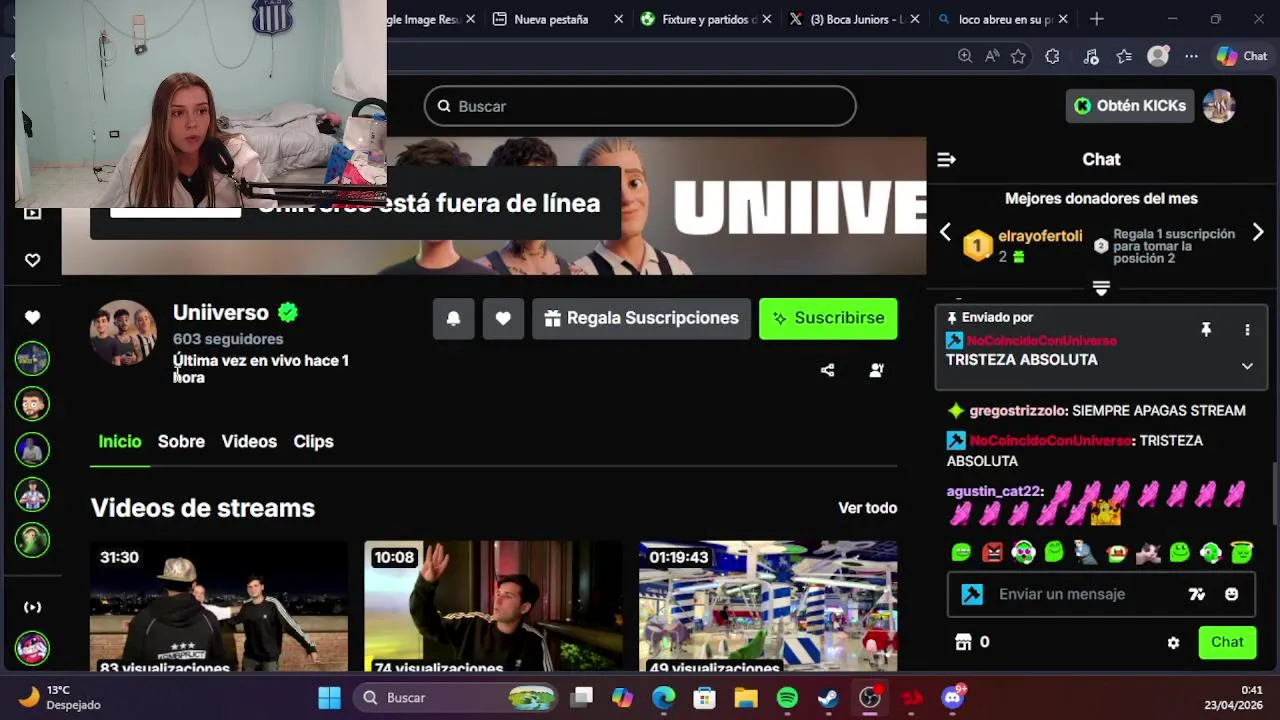Click the Buscar search field on Kick
Screen dimensions: 1280x720
640,106
